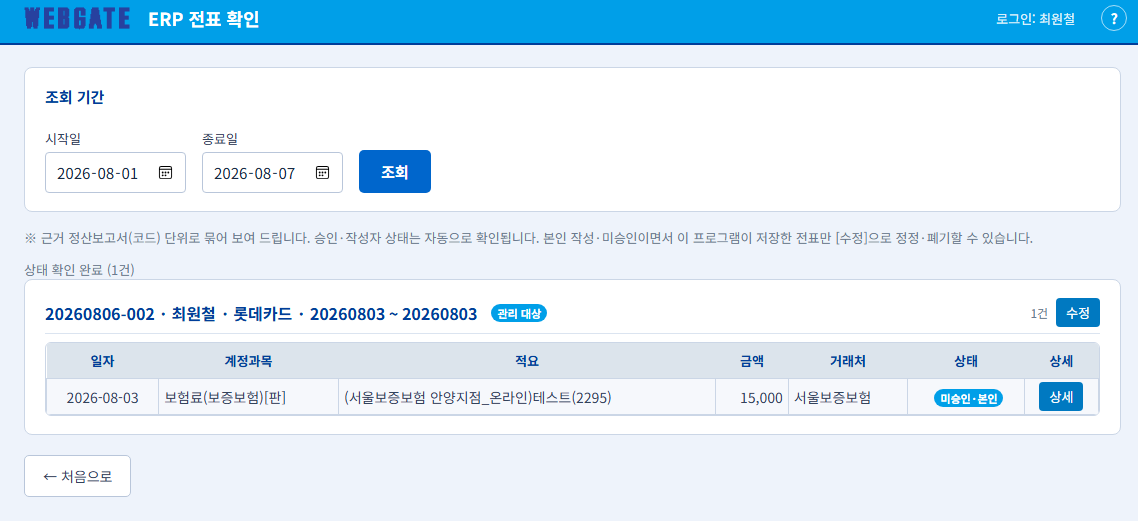Select the 15,000 amount cell
This screenshot has height=521, width=1138.
752,398
